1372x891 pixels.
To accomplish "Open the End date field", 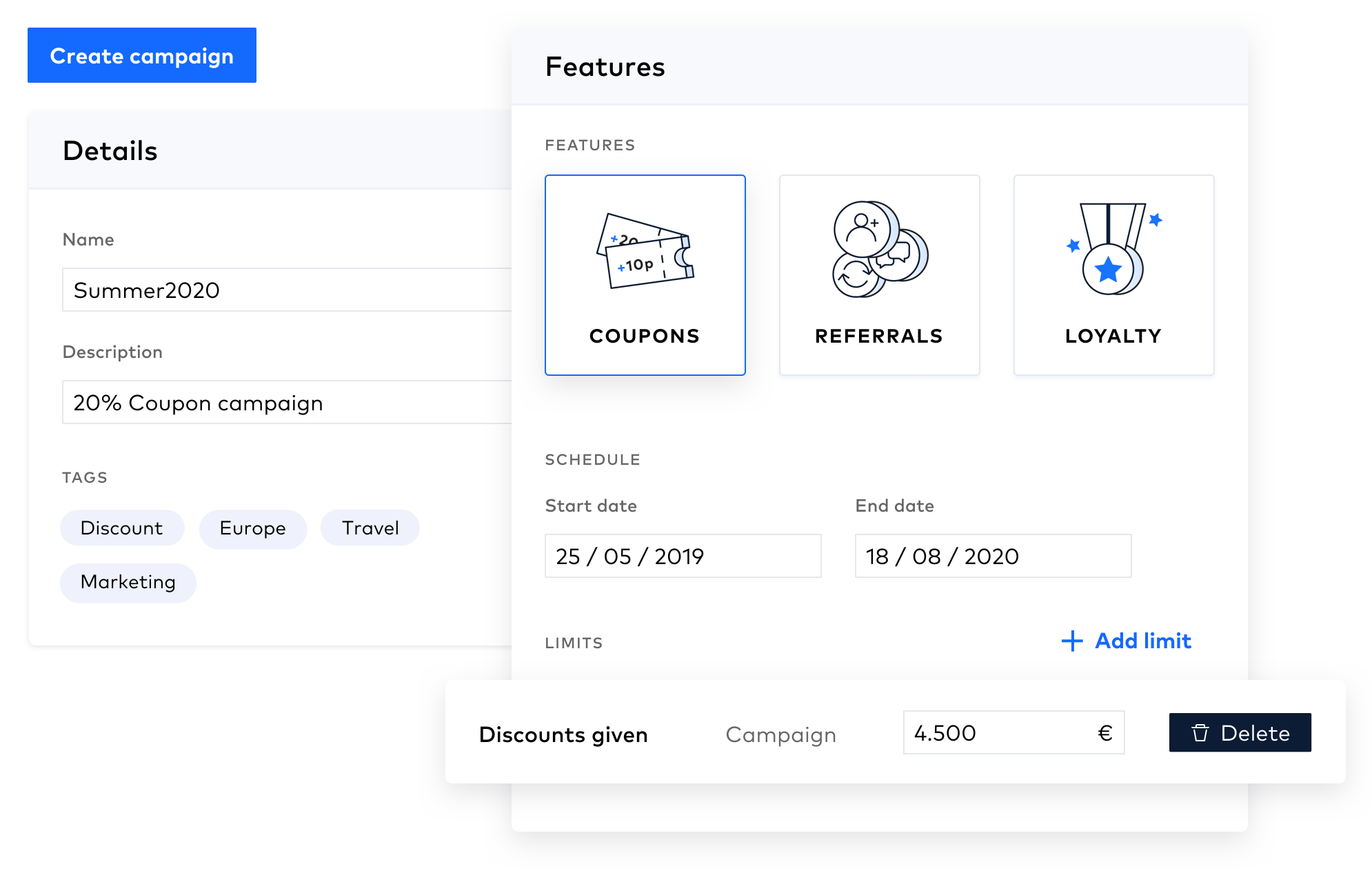I will pos(993,556).
